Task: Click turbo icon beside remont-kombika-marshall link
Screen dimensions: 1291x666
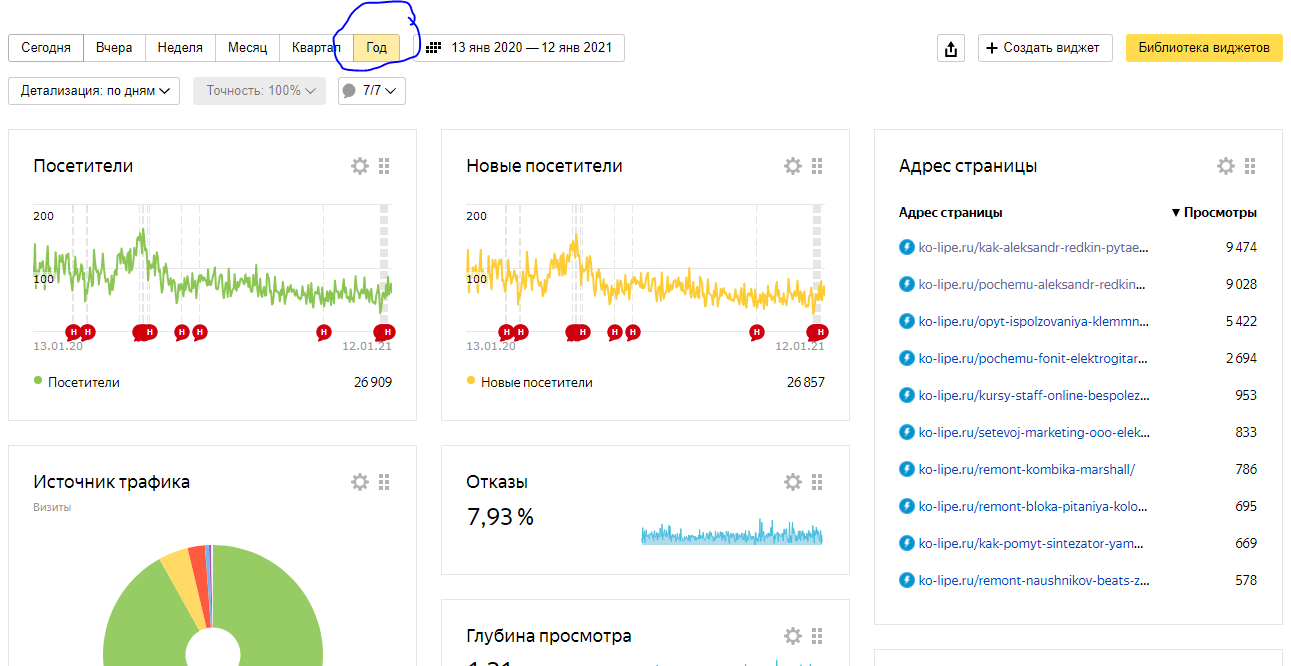Action: click(907, 469)
